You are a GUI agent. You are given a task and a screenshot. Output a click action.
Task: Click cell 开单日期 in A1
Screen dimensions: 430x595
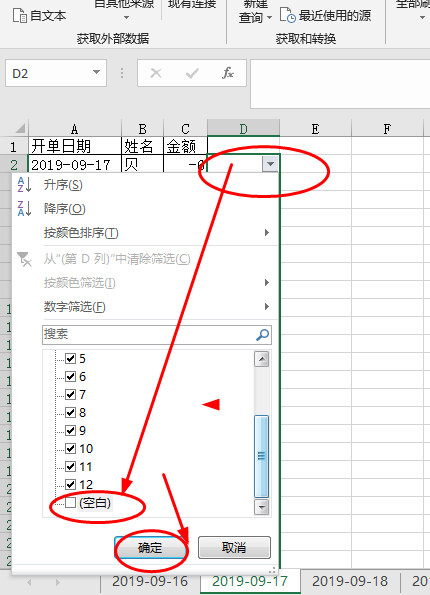75,146
